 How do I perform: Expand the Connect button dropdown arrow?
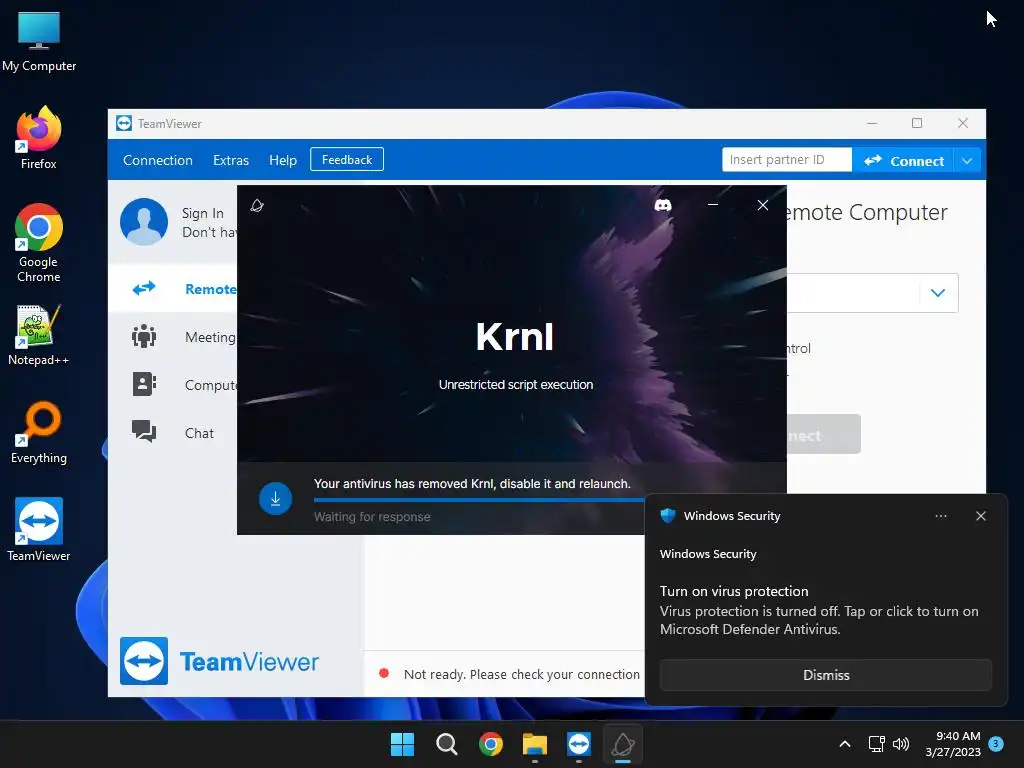(x=967, y=161)
